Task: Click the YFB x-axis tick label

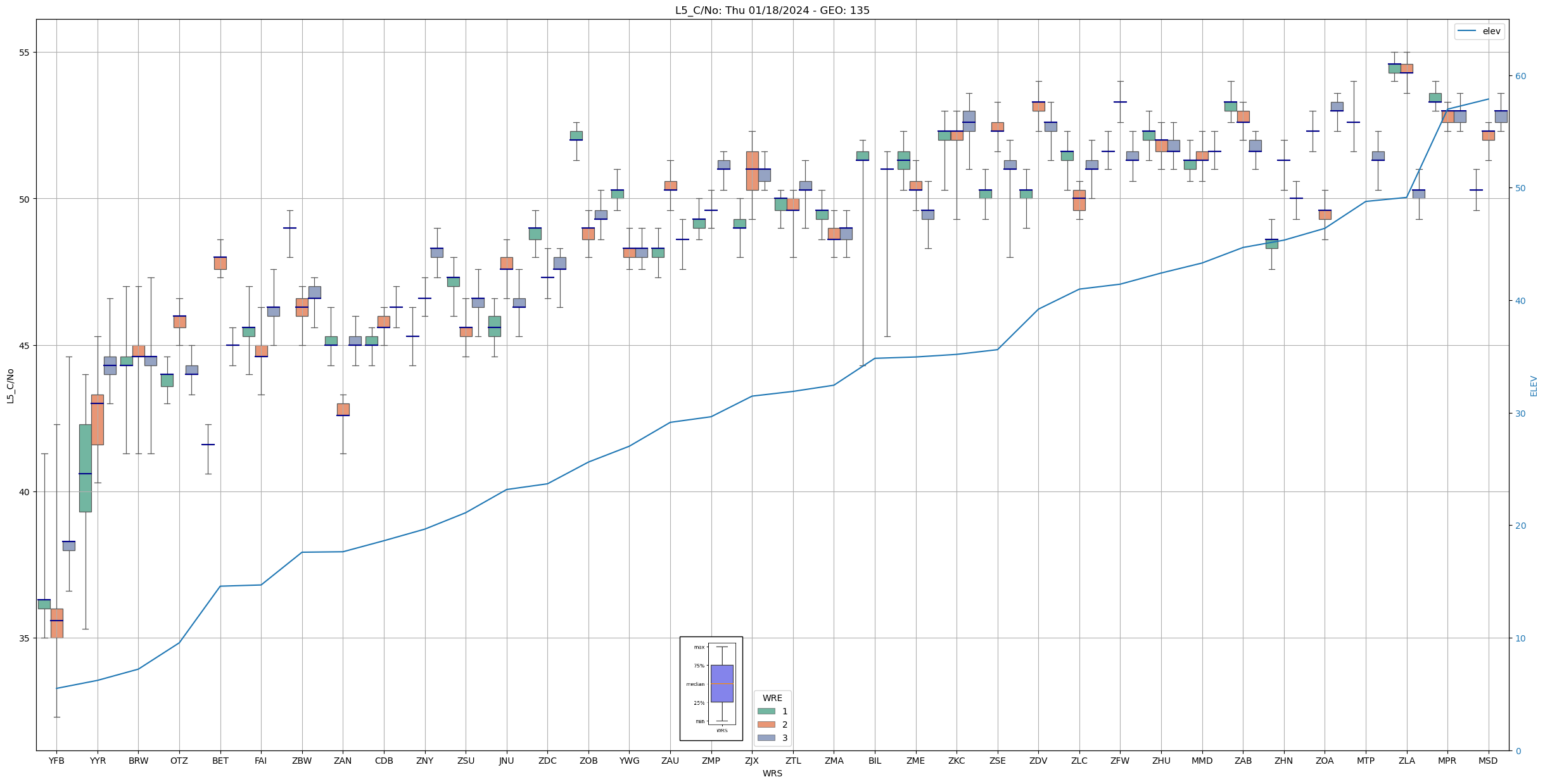Action: pyautogui.click(x=56, y=761)
